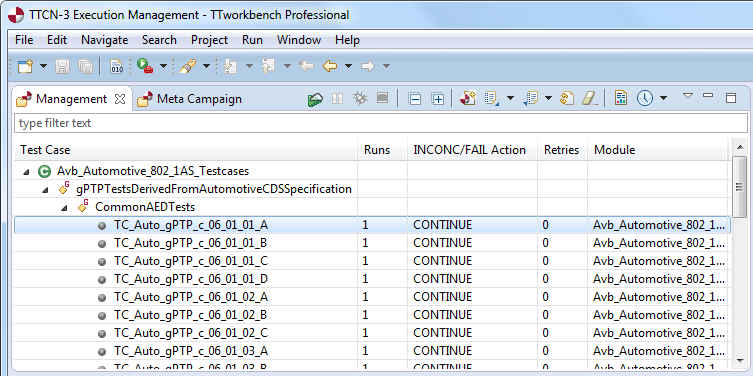The height and width of the screenshot is (376, 753).
Task: Click the green Run test campaign icon
Action: tap(316, 99)
